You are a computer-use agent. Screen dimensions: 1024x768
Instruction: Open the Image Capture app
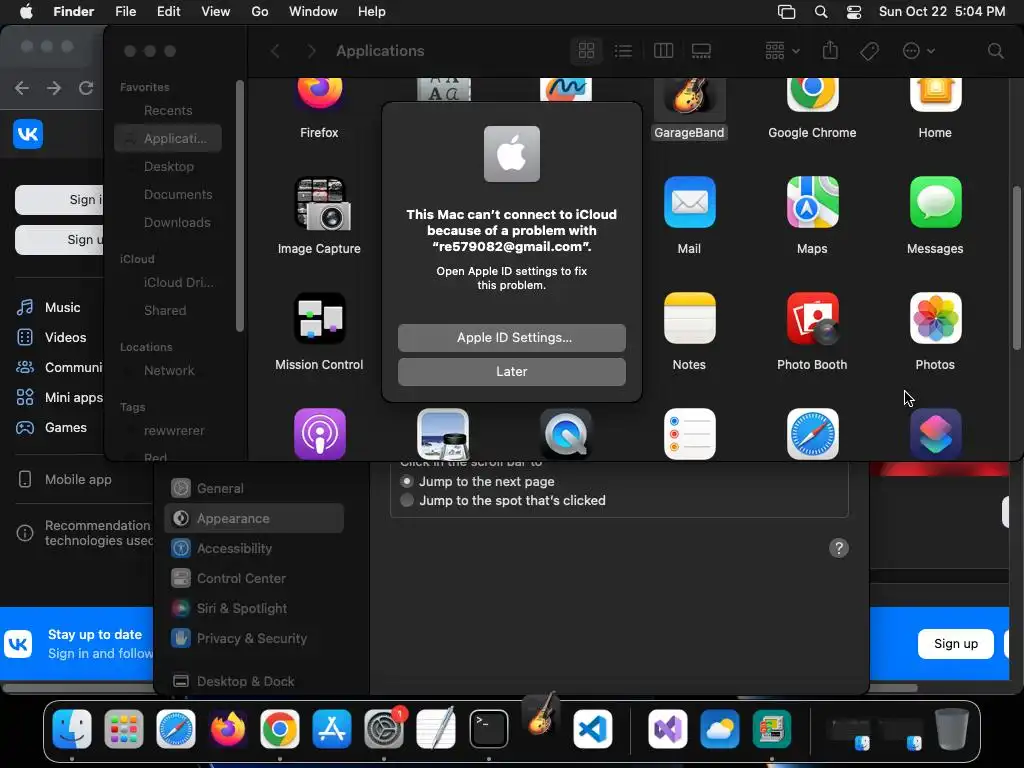tap(319, 204)
